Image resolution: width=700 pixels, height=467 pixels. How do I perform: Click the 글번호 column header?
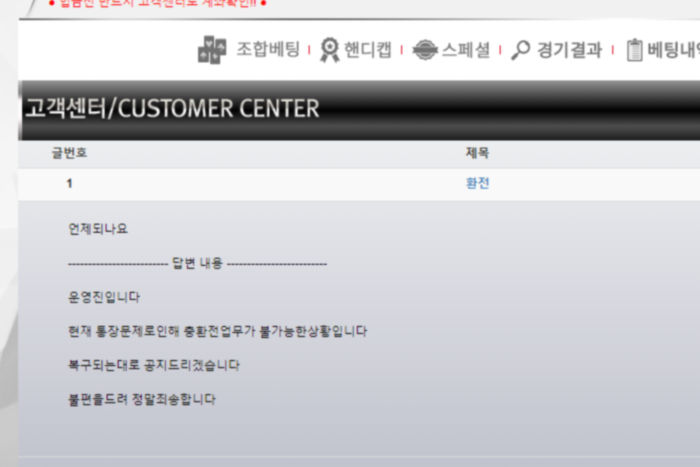point(69,153)
